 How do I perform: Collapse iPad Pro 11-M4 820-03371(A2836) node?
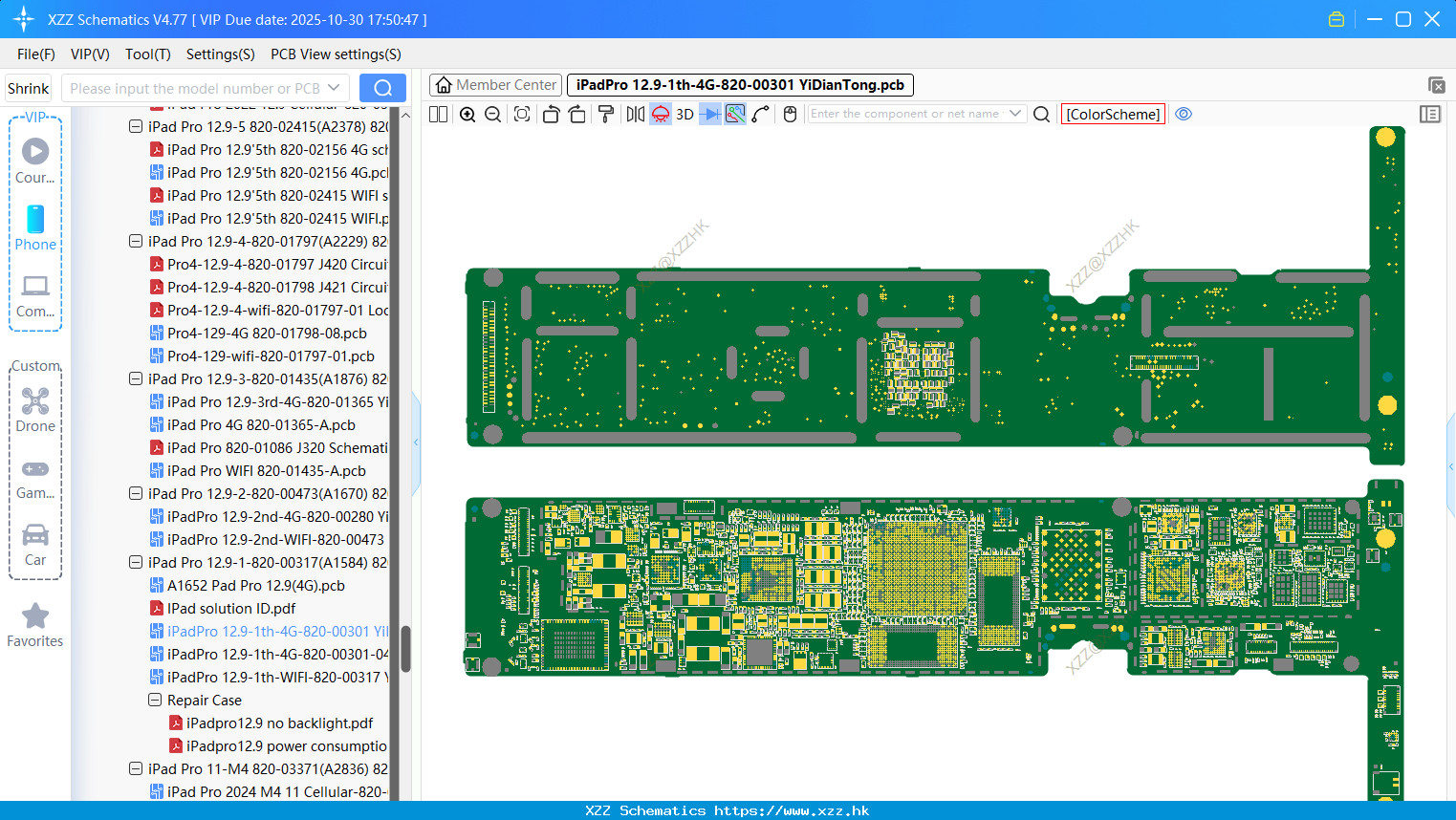pyautogui.click(x=136, y=768)
